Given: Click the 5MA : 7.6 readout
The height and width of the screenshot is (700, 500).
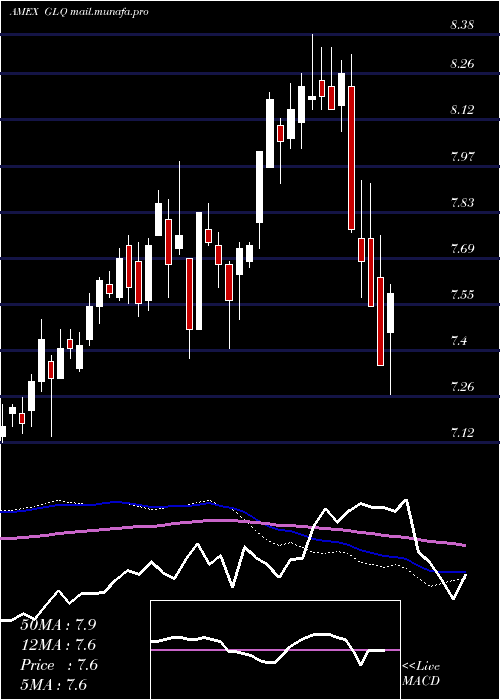Looking at the screenshot, I should point(54,685).
